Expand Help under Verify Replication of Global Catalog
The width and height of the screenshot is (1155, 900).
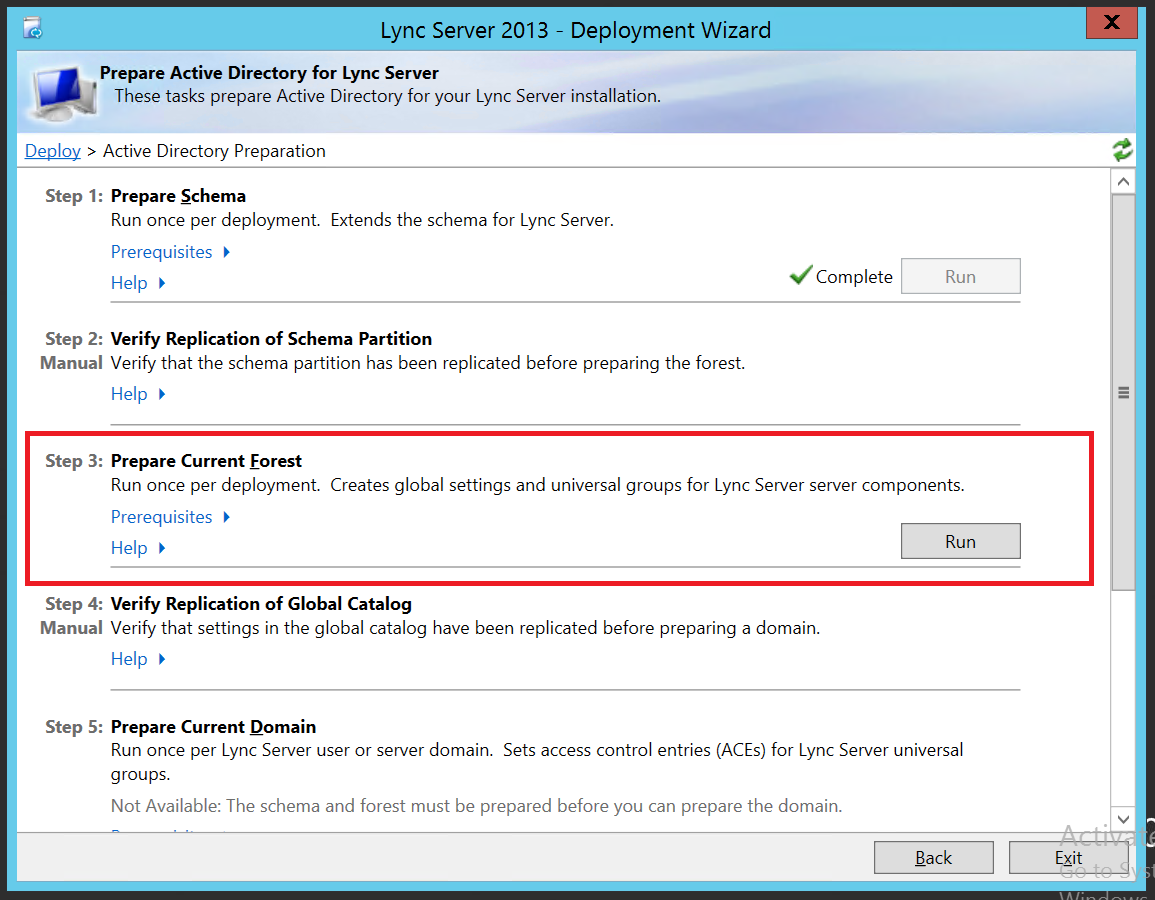coord(138,659)
